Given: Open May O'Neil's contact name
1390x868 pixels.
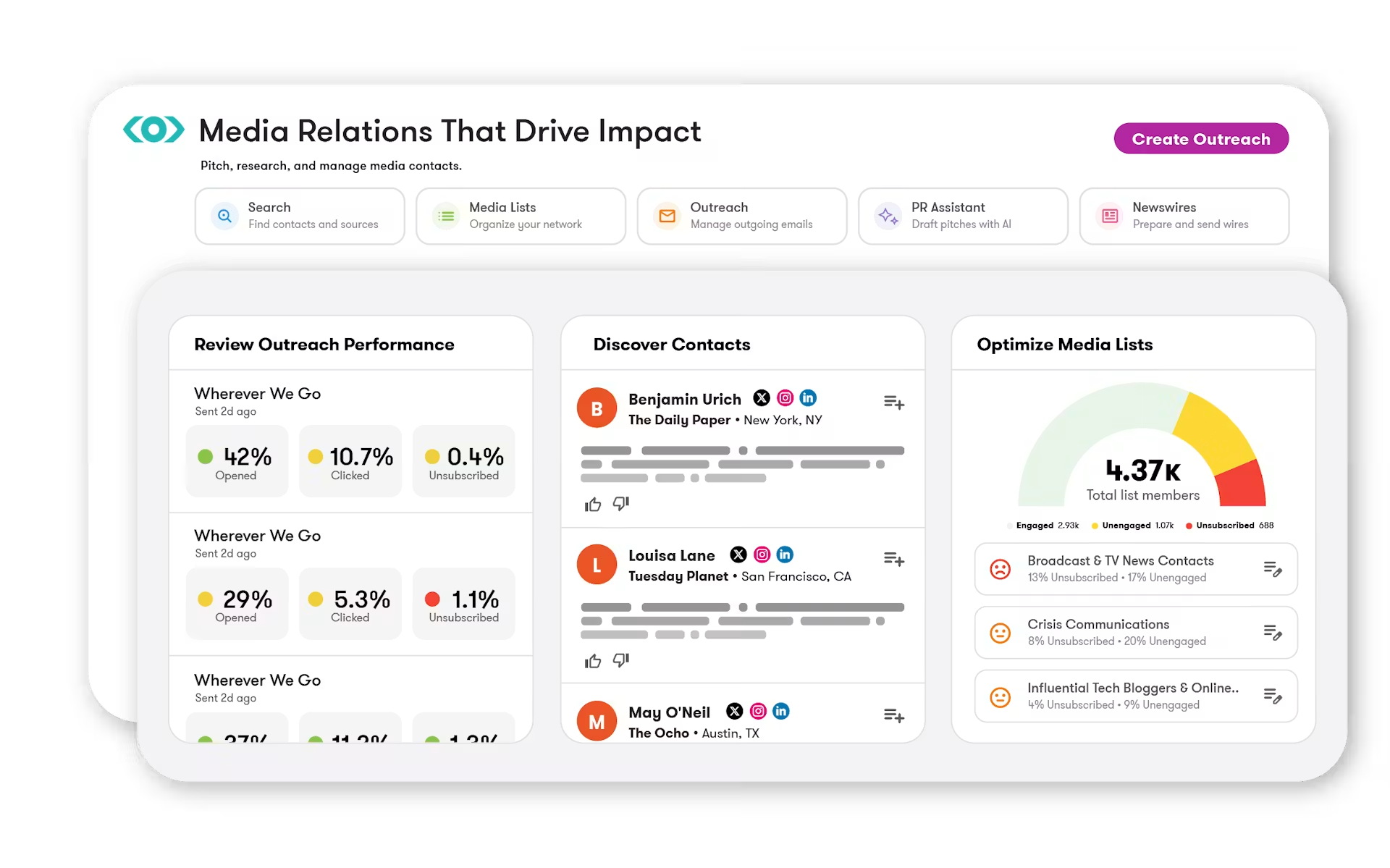Looking at the screenshot, I should click(x=670, y=712).
